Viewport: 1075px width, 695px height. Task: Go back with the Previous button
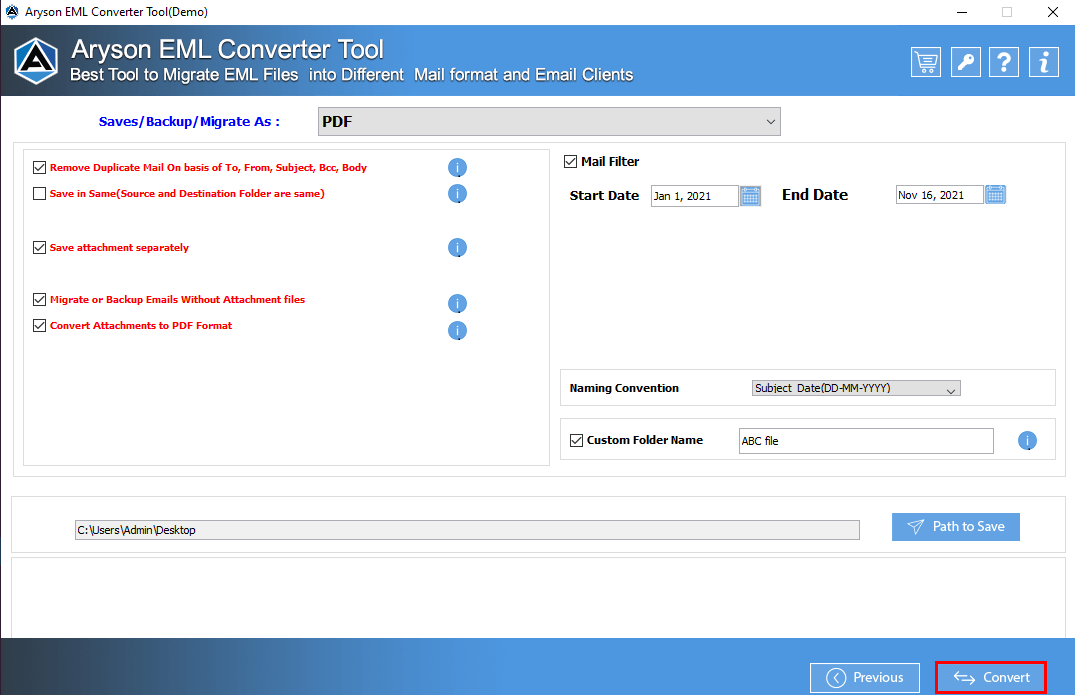(x=865, y=677)
